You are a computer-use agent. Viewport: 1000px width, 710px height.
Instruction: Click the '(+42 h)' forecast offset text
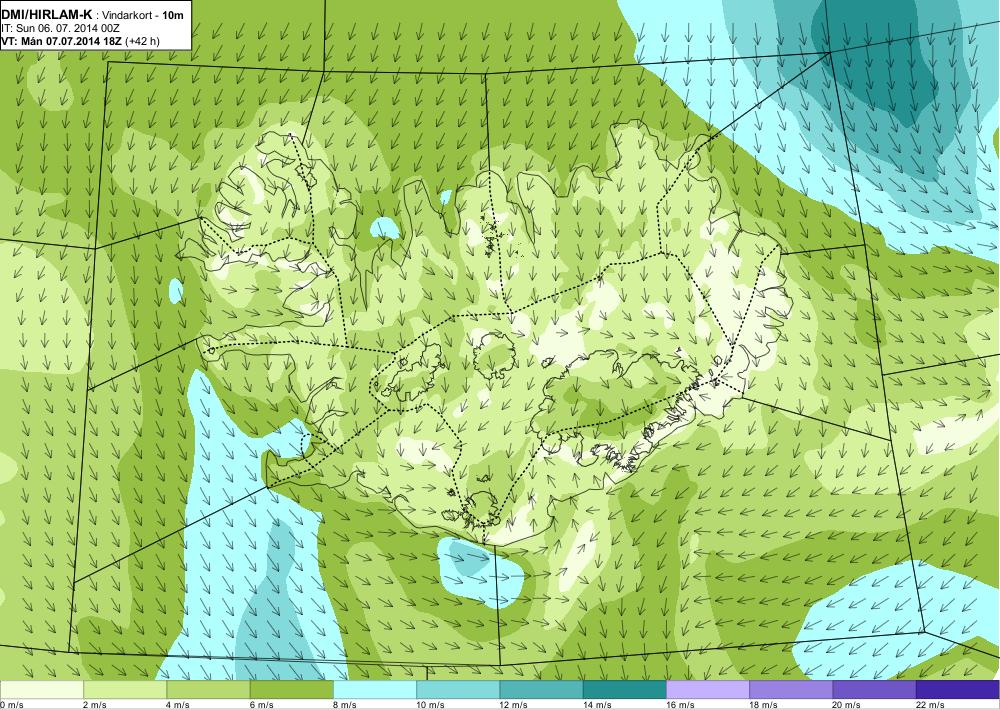point(143,41)
